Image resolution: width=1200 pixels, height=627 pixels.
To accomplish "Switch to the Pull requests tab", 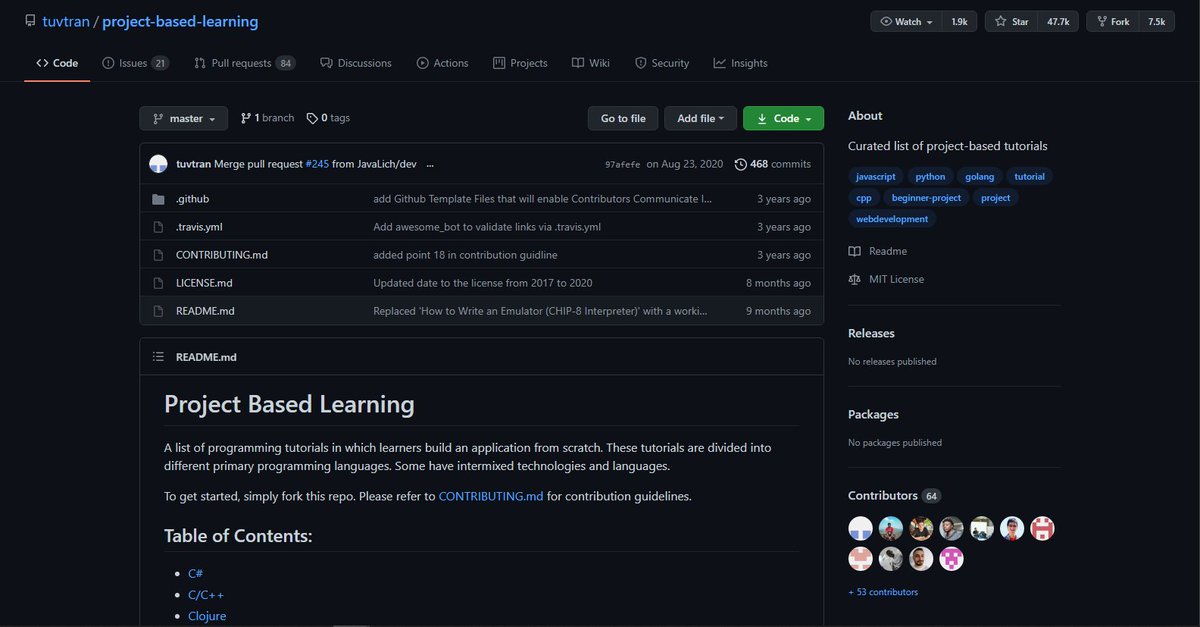I will (x=243, y=63).
